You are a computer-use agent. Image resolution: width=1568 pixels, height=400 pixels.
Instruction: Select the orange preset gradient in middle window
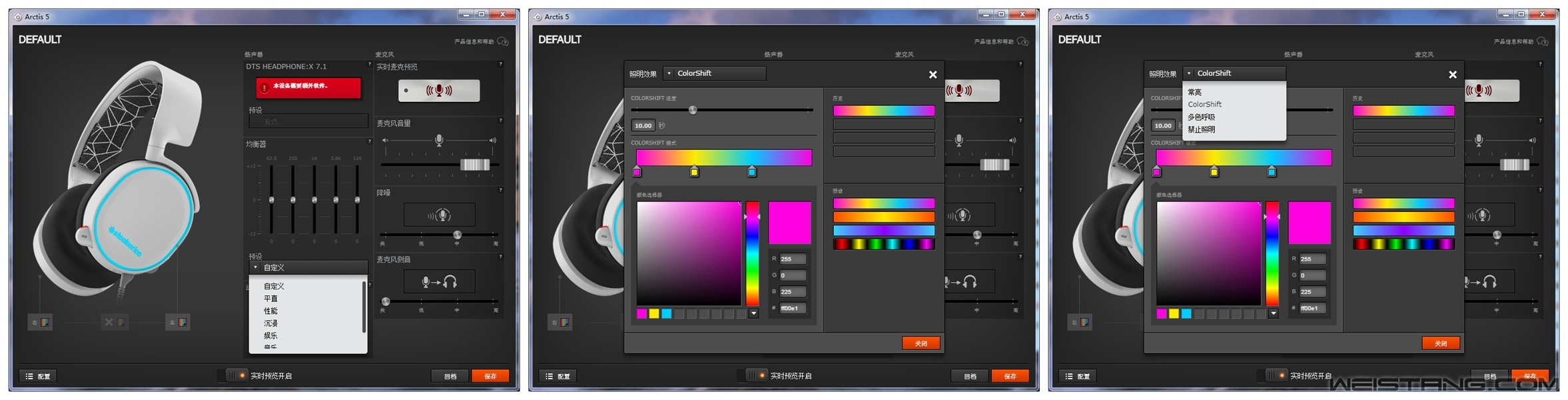pyautogui.click(x=884, y=217)
